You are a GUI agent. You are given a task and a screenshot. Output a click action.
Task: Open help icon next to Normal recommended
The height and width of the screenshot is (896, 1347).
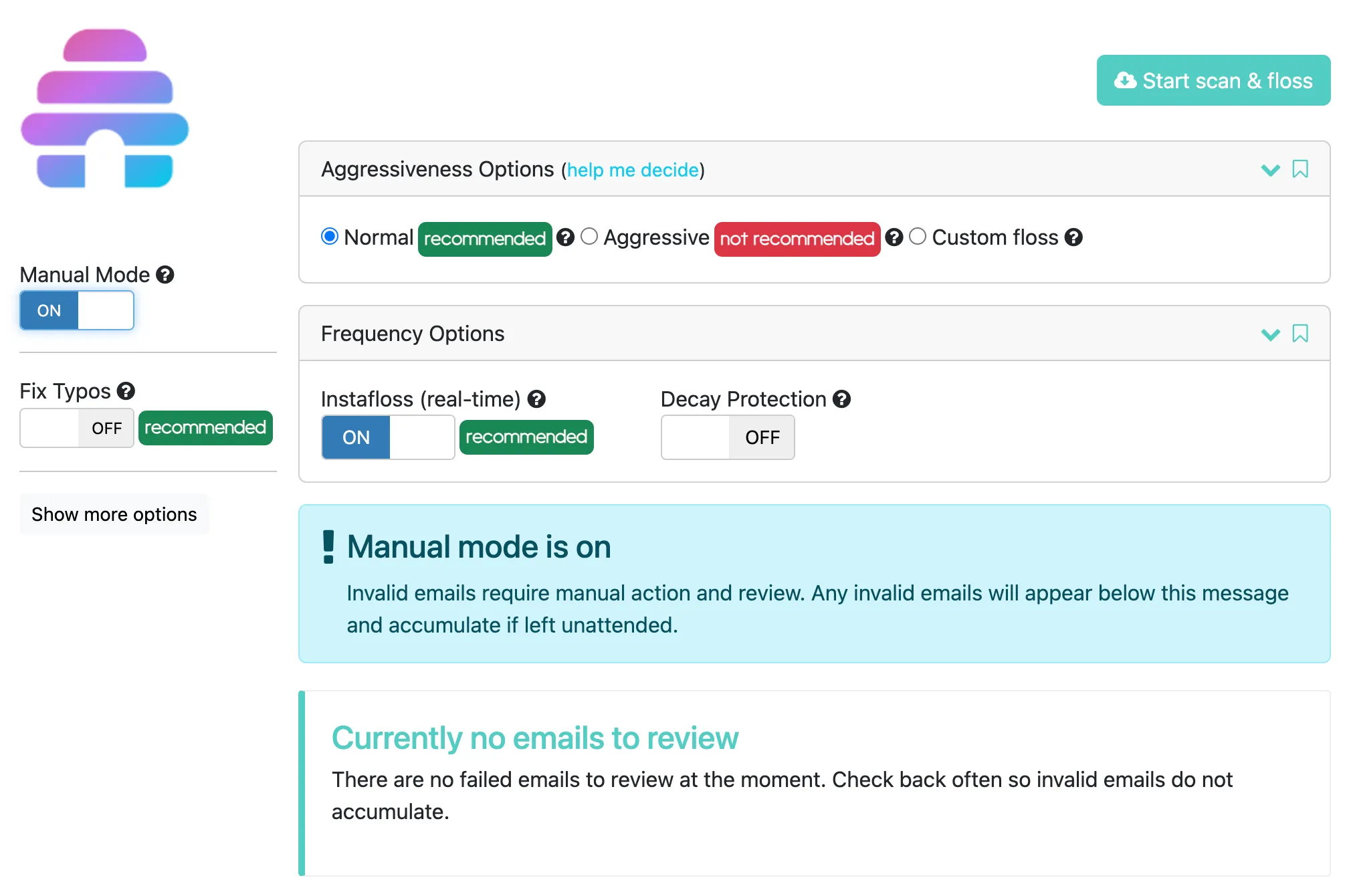tap(565, 237)
